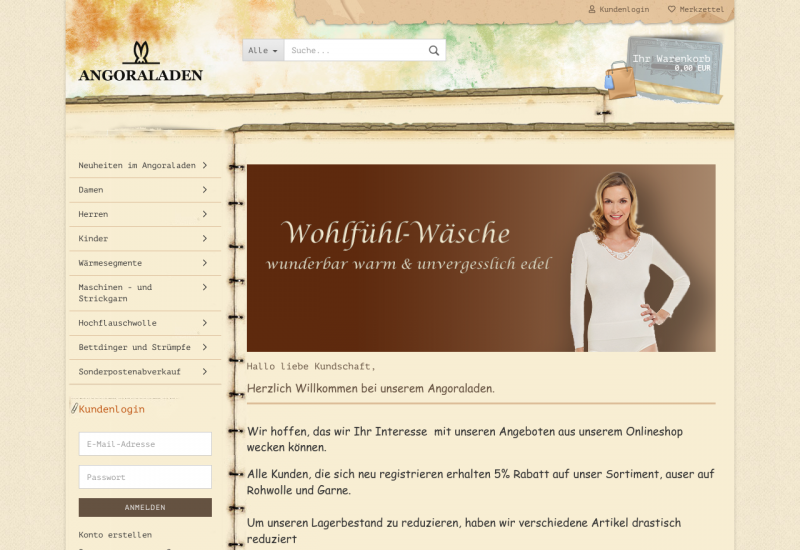Focus the Passwort input field

pos(145,477)
